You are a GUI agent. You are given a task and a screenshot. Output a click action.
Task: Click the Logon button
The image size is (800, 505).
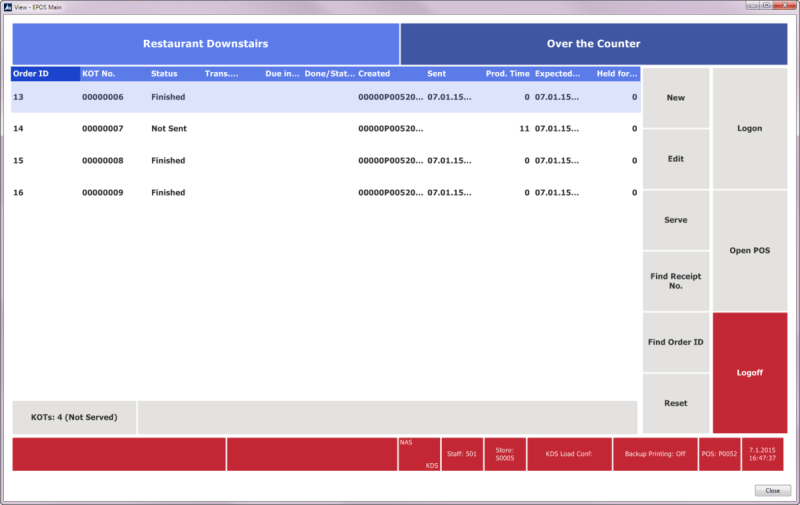(x=749, y=128)
